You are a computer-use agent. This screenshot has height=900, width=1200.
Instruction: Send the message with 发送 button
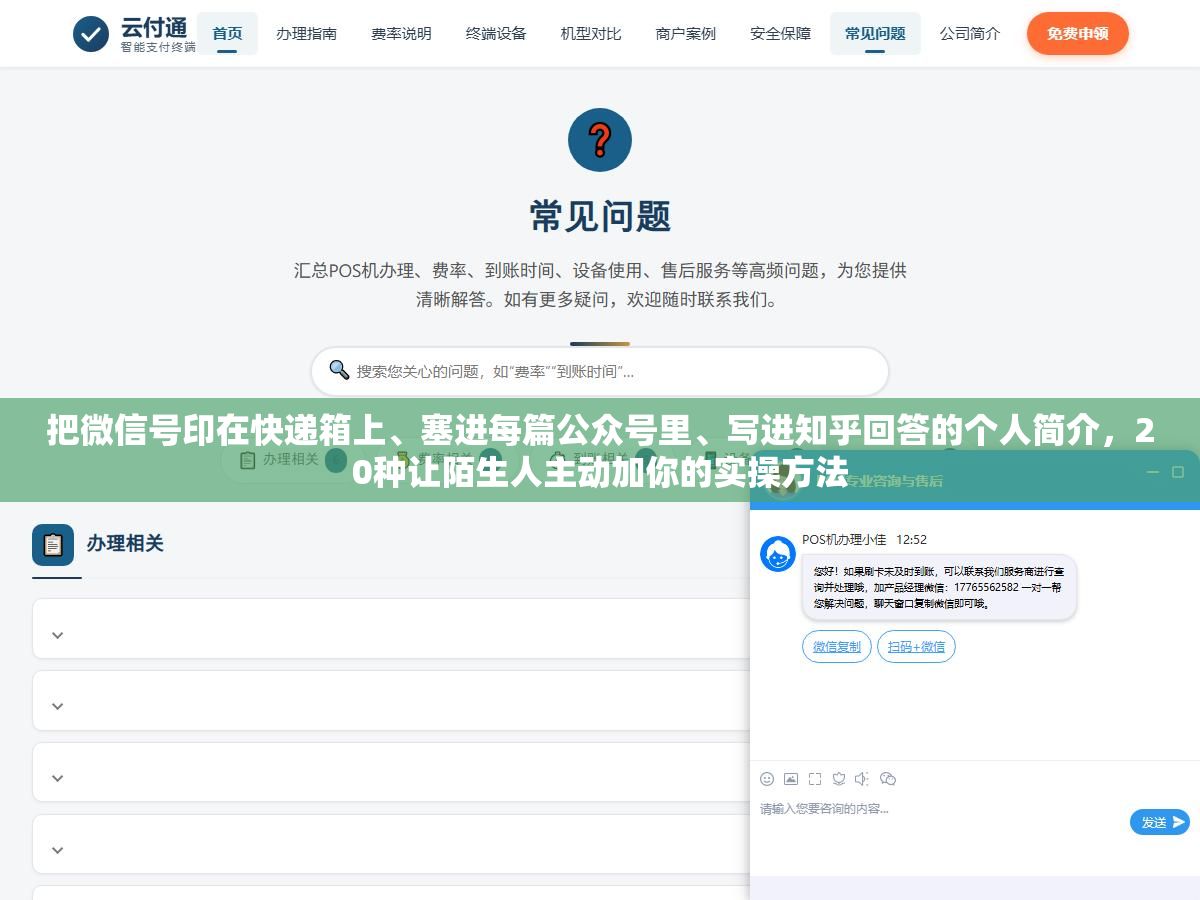[1160, 822]
